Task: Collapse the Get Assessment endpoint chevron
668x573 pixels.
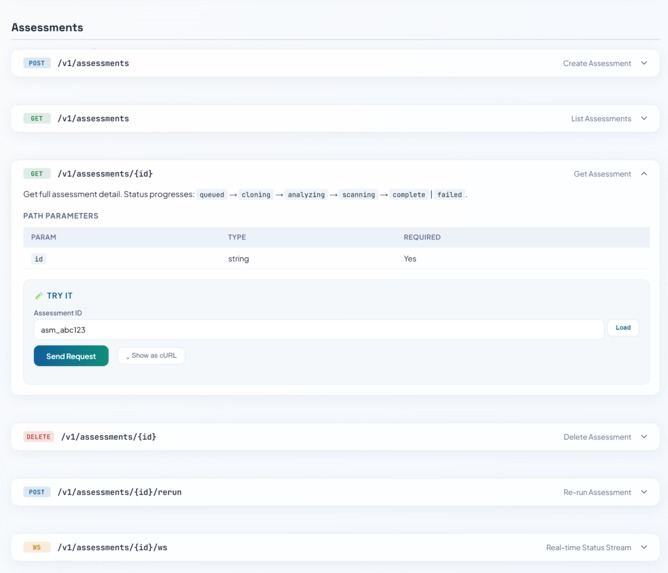Action: pyautogui.click(x=644, y=174)
